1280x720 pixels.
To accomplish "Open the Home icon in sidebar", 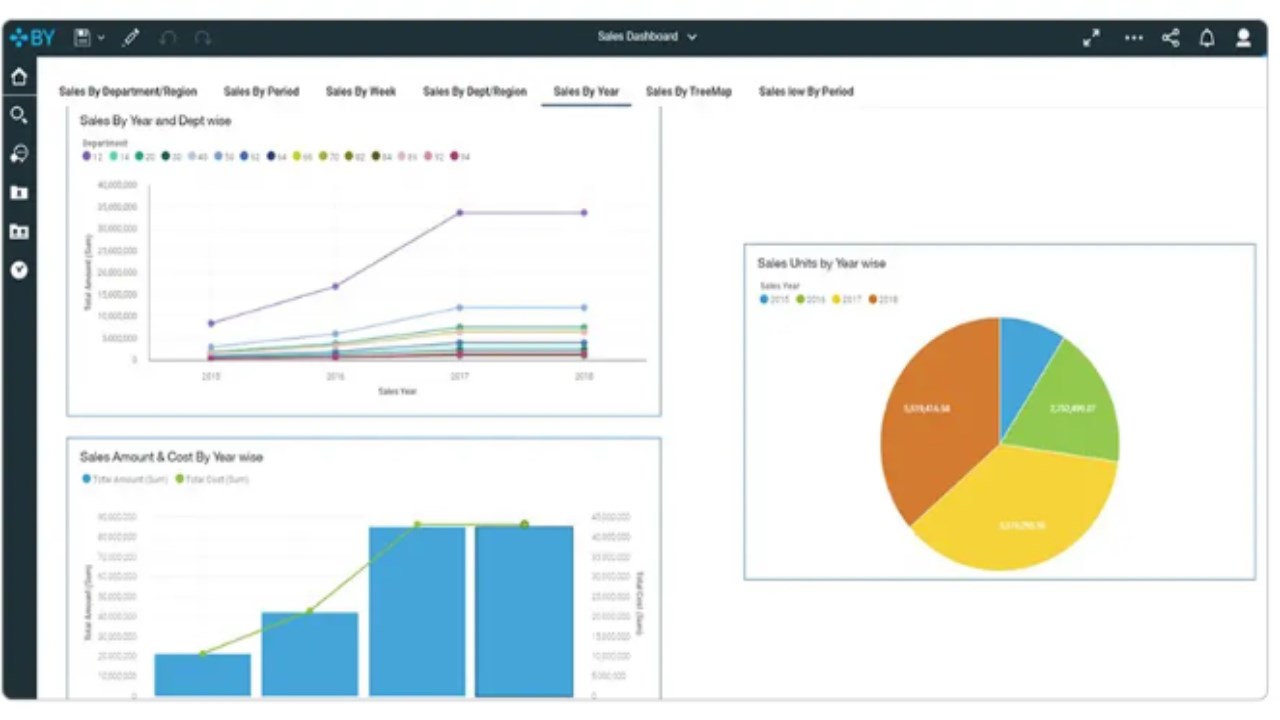I will point(19,77).
